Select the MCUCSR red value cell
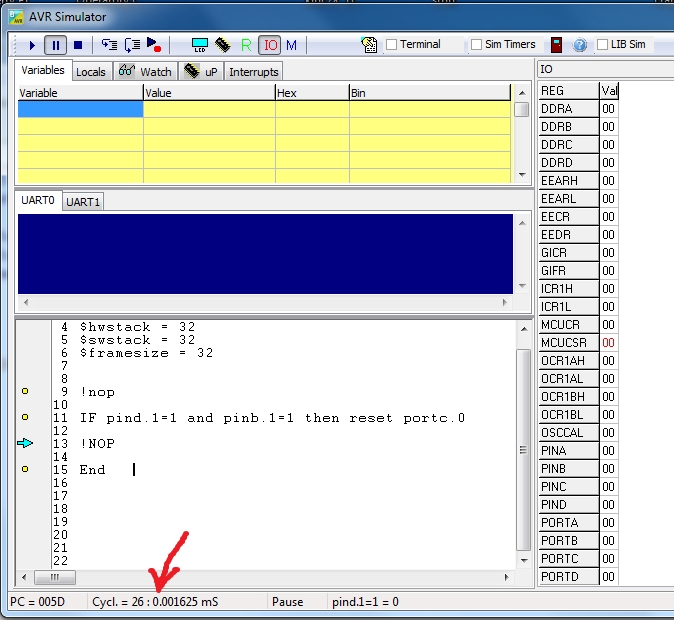674x620 pixels. (608, 343)
